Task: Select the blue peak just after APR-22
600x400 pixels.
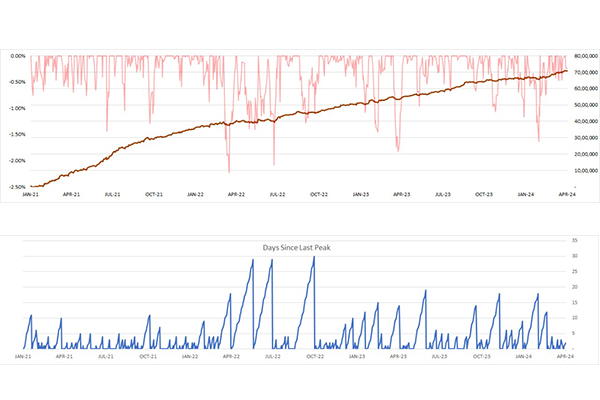Action: click(252, 260)
